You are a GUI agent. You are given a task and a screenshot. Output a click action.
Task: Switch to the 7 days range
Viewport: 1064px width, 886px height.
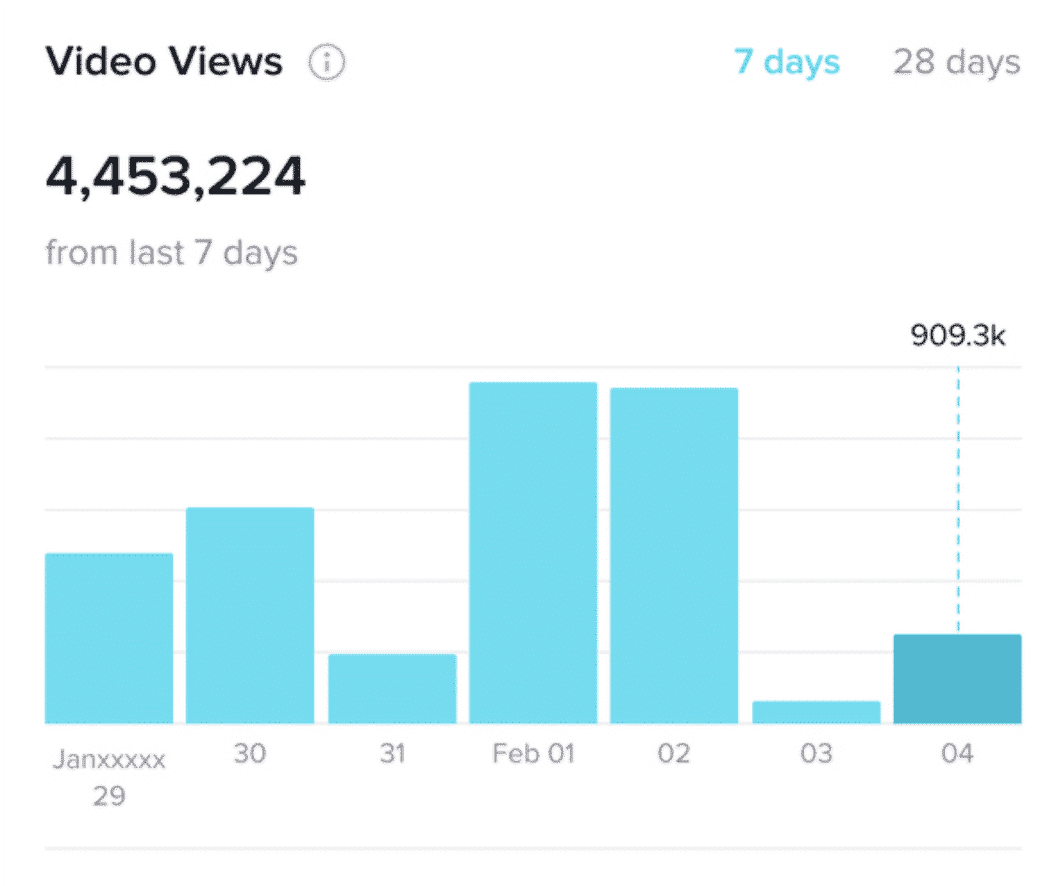click(787, 62)
